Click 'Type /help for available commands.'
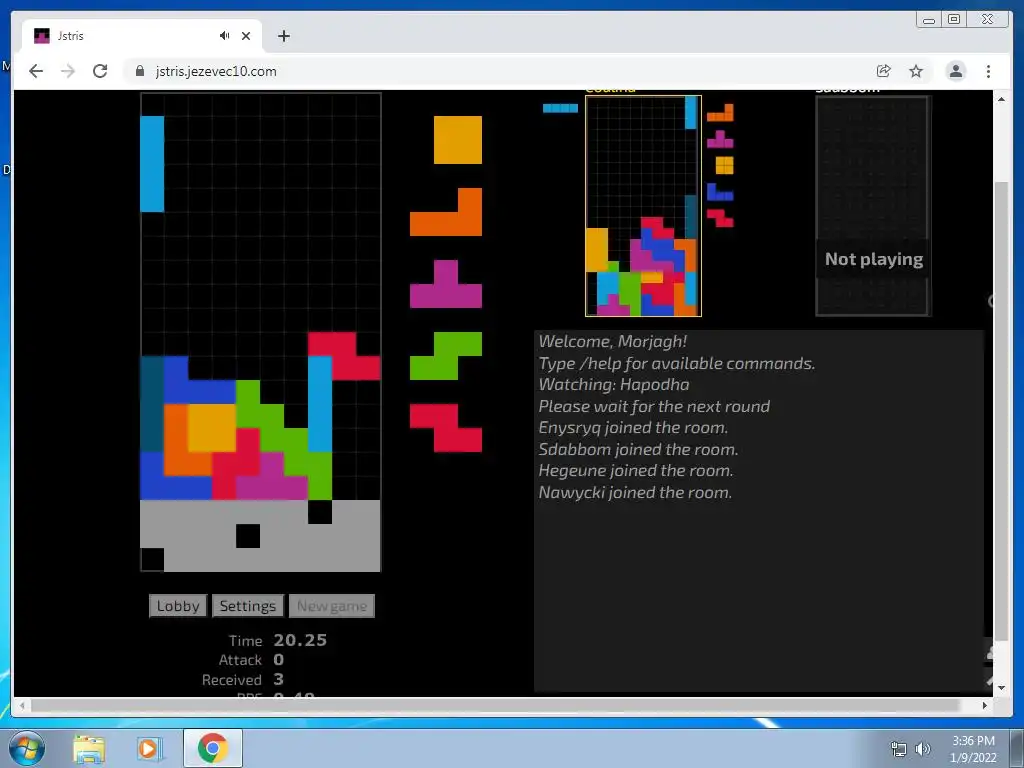This screenshot has width=1024, height=768. pyautogui.click(x=677, y=363)
